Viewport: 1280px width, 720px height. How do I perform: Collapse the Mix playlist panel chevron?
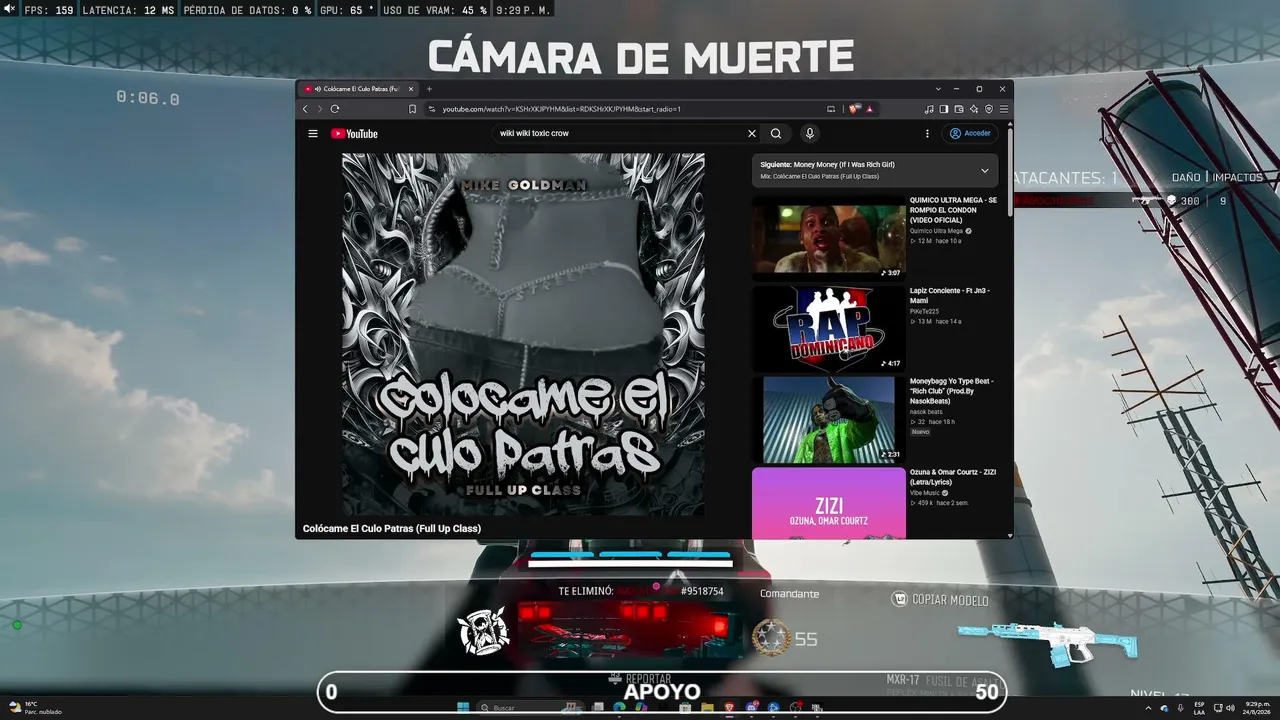coord(984,170)
